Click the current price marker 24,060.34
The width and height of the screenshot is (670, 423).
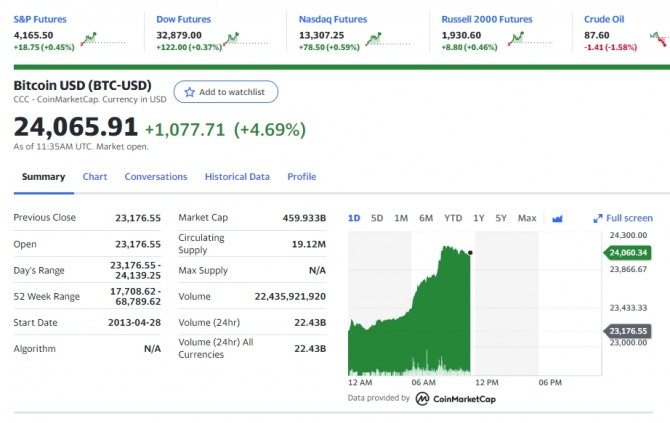click(x=627, y=252)
